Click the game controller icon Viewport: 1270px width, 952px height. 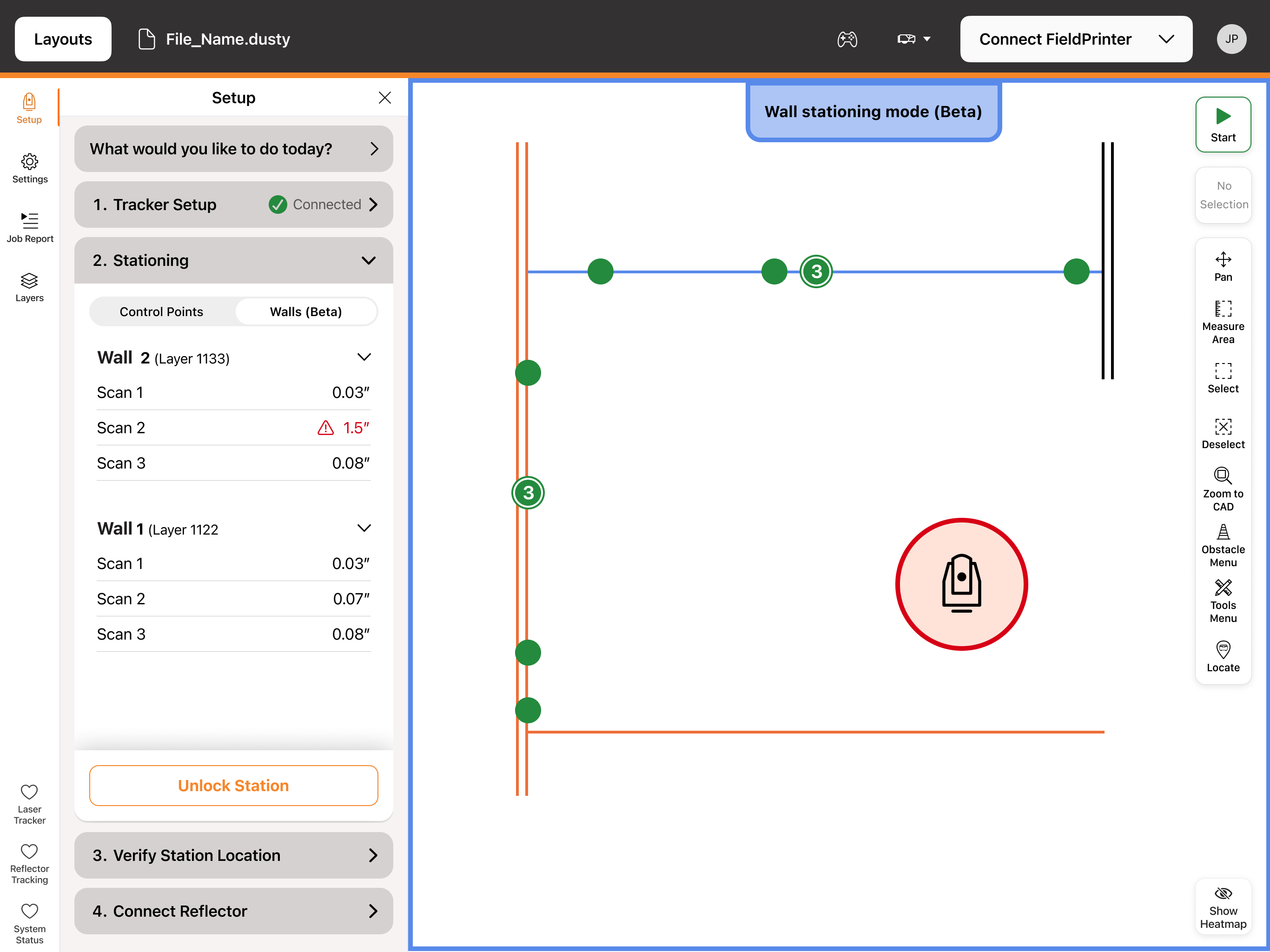point(847,39)
